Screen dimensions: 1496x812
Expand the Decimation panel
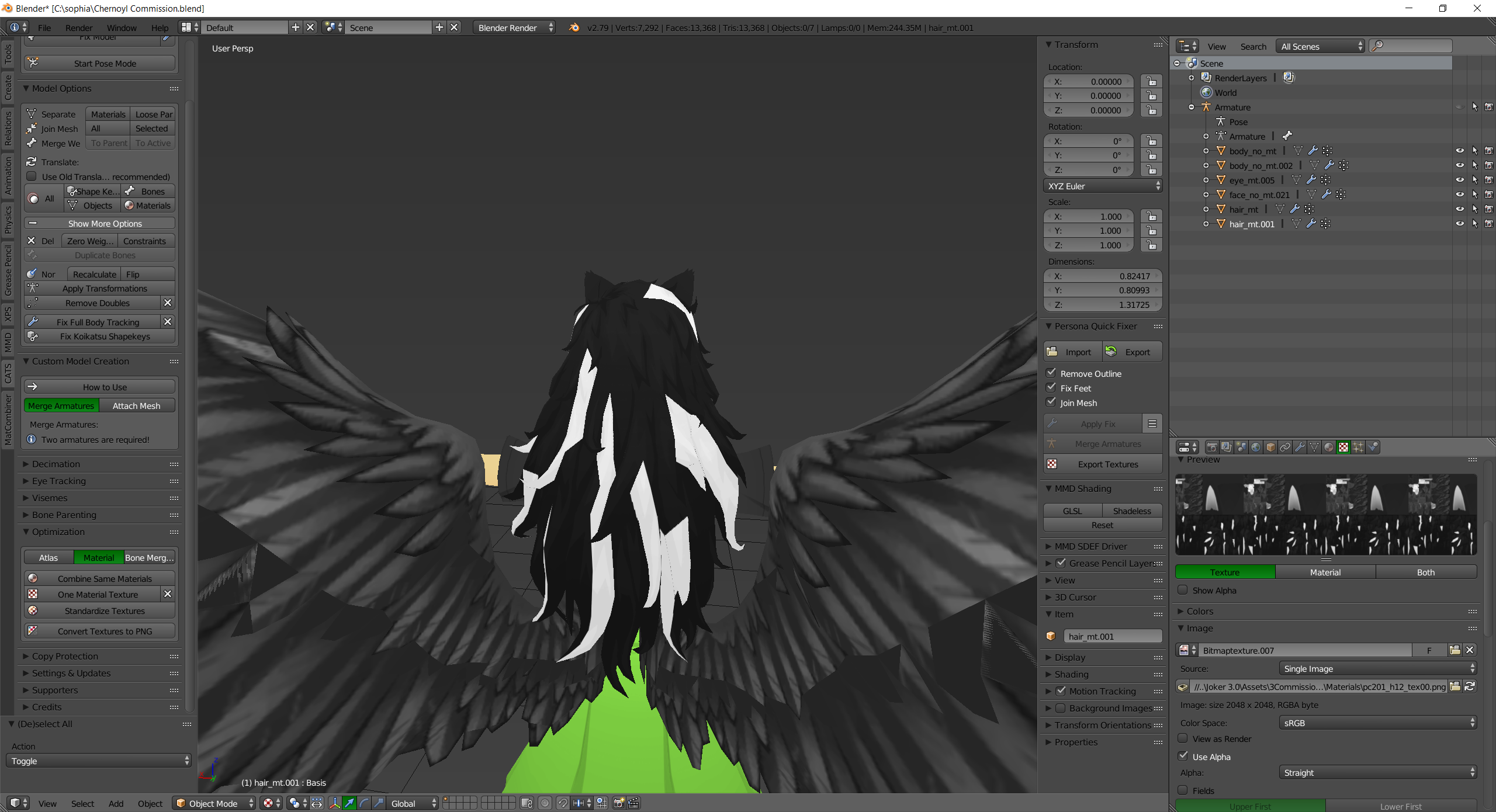point(56,464)
